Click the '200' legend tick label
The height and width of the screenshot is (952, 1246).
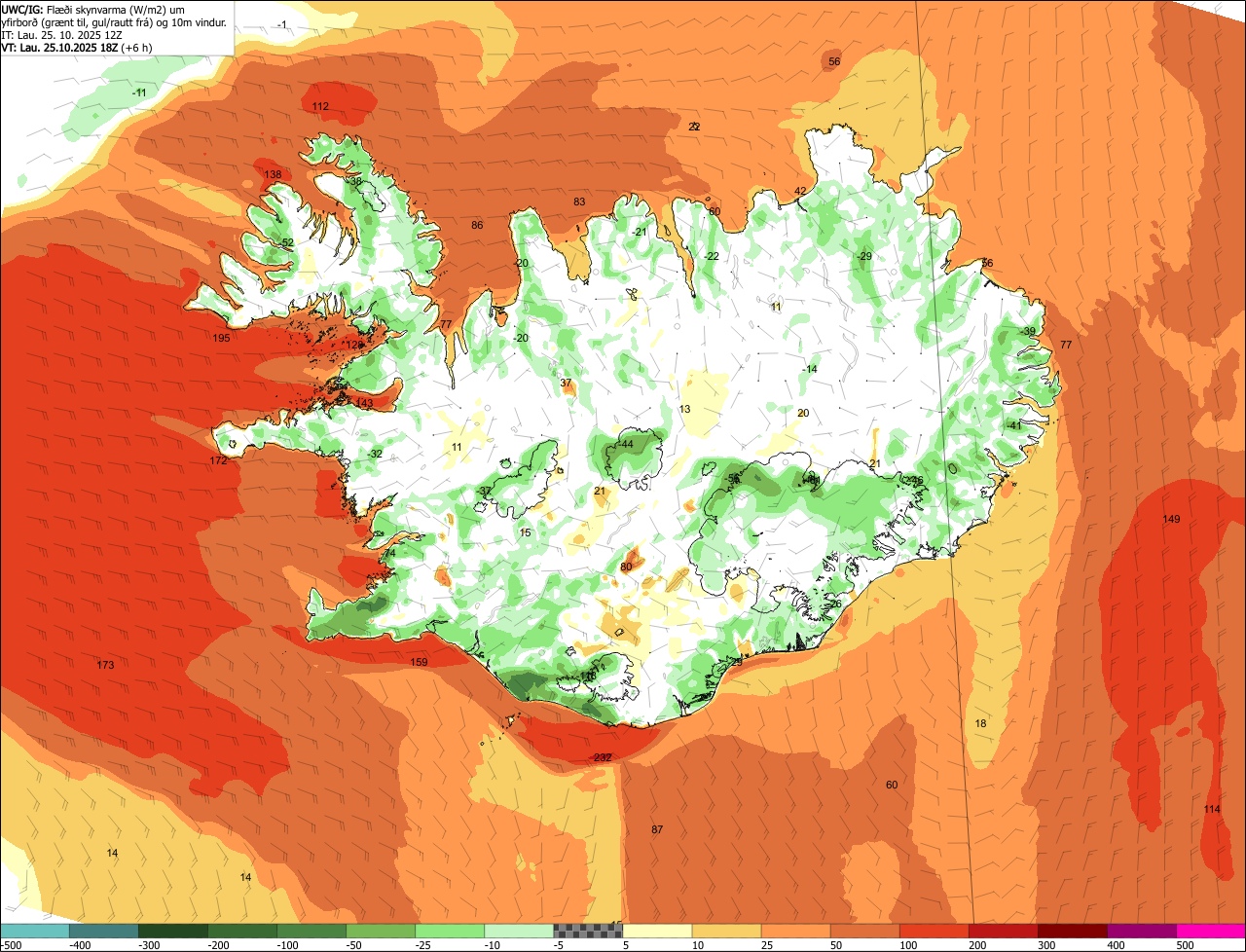coord(977,945)
